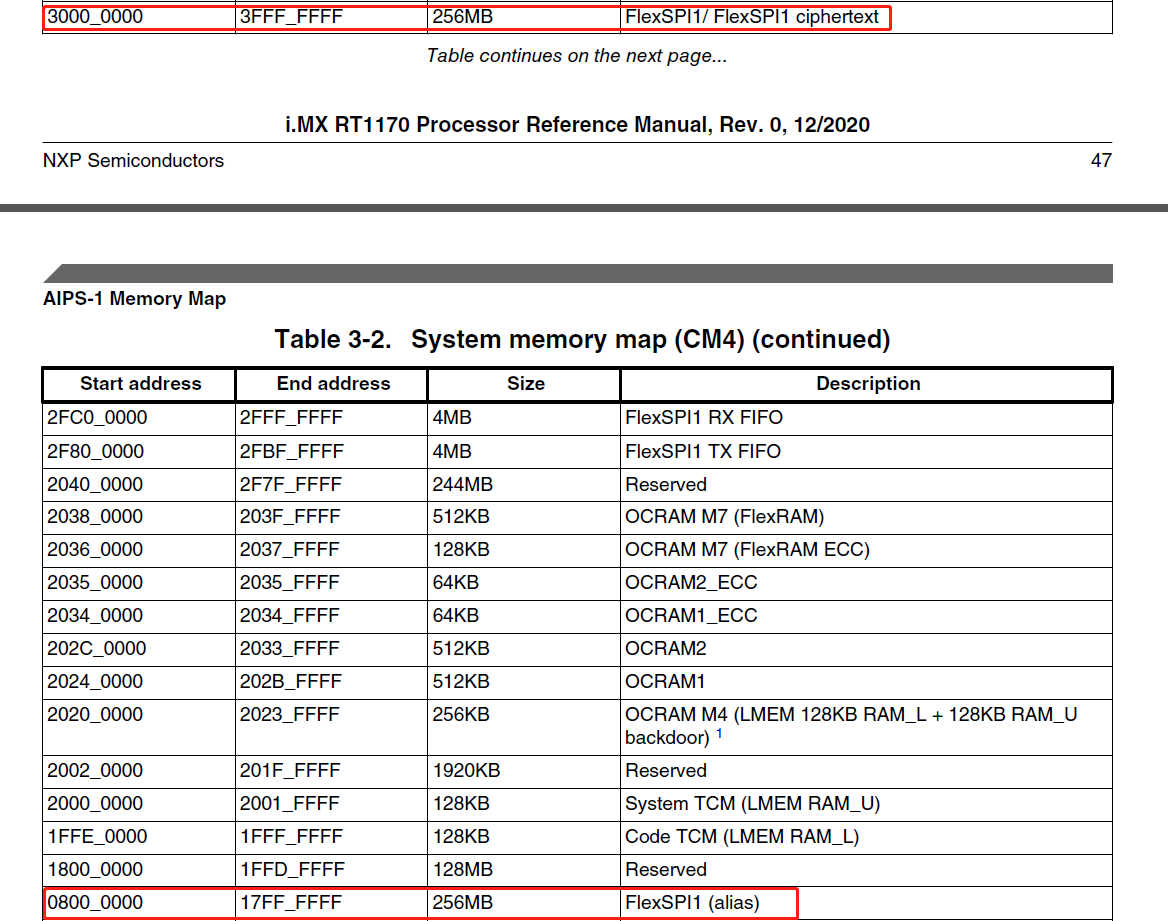Select the Start address column header

pyautogui.click(x=138, y=384)
